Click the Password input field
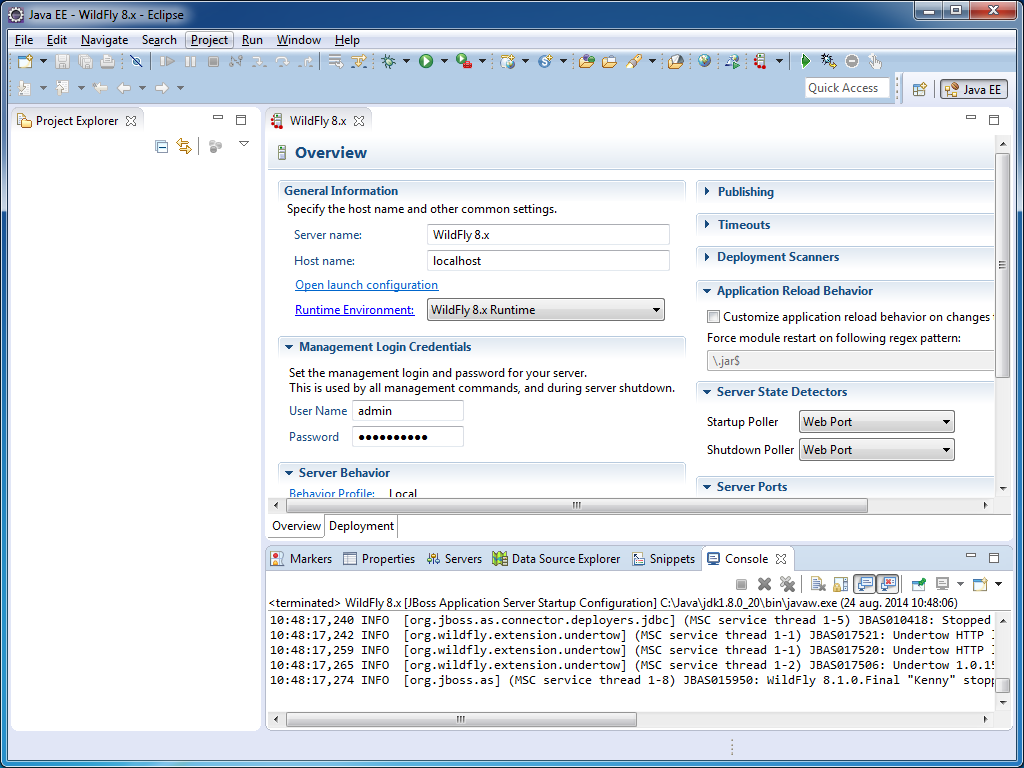 (408, 437)
